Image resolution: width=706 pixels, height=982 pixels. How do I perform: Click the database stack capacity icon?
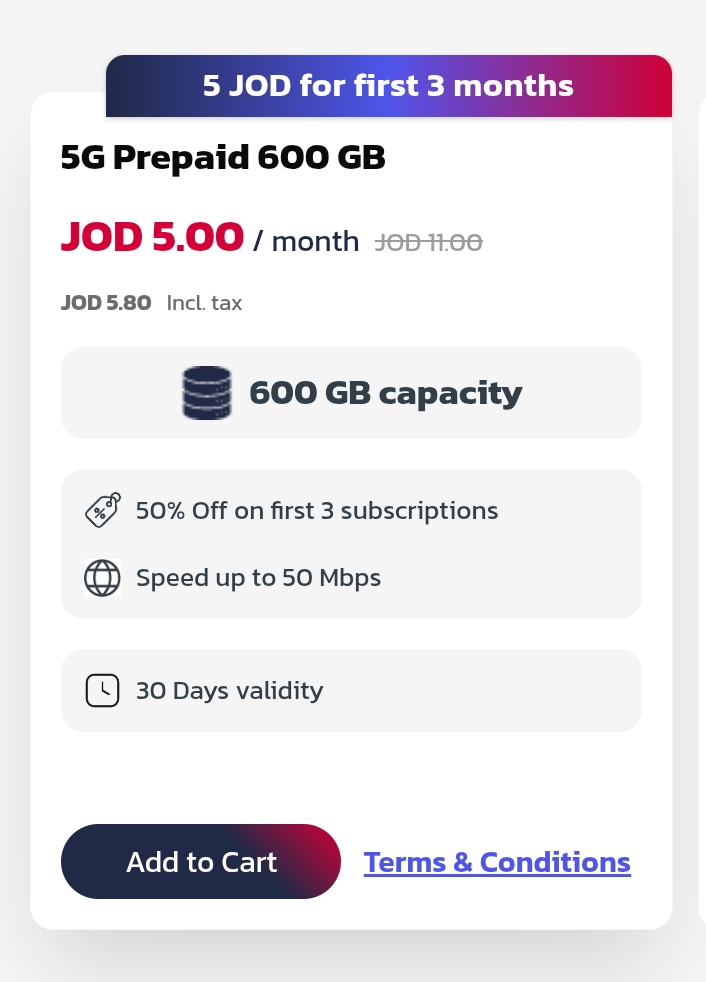point(207,393)
